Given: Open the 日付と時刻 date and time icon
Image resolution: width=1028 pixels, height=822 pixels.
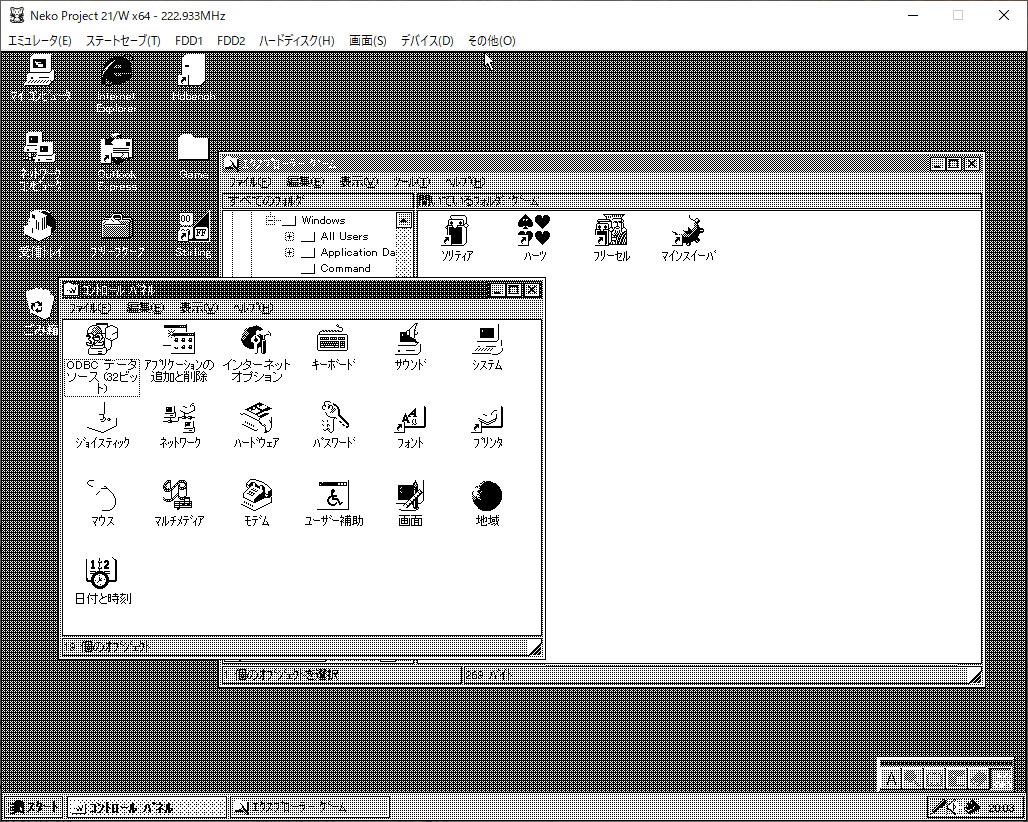Looking at the screenshot, I should pos(102,581).
